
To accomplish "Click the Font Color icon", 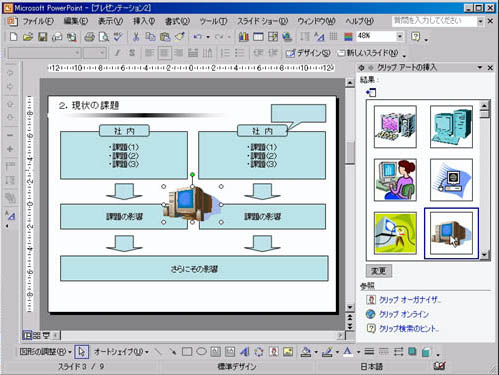I will [x=348, y=351].
